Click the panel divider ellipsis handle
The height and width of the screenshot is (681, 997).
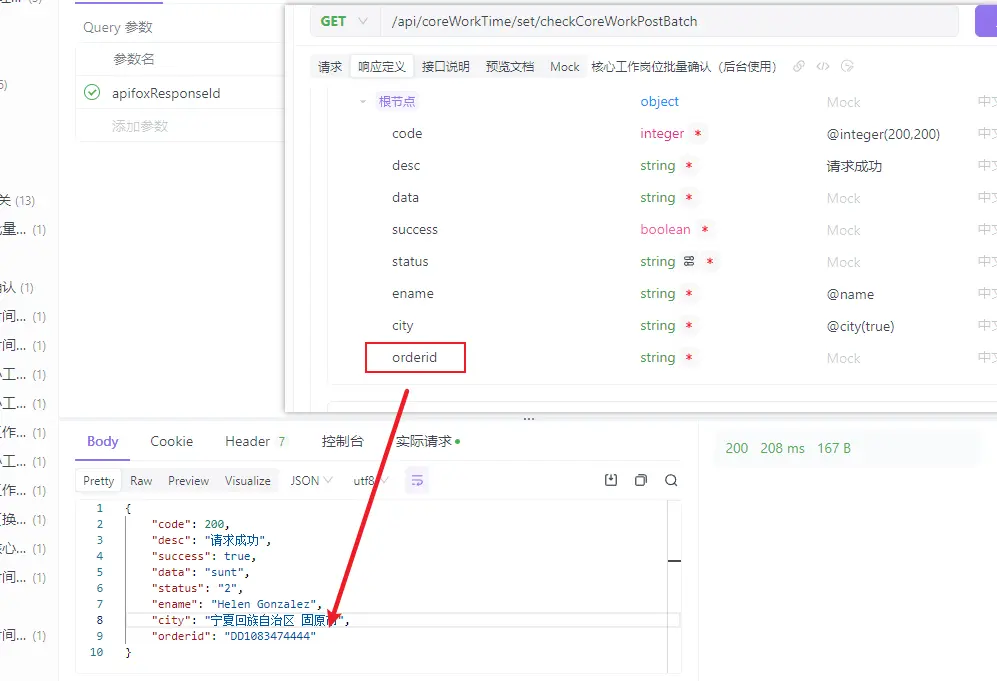coord(528,418)
